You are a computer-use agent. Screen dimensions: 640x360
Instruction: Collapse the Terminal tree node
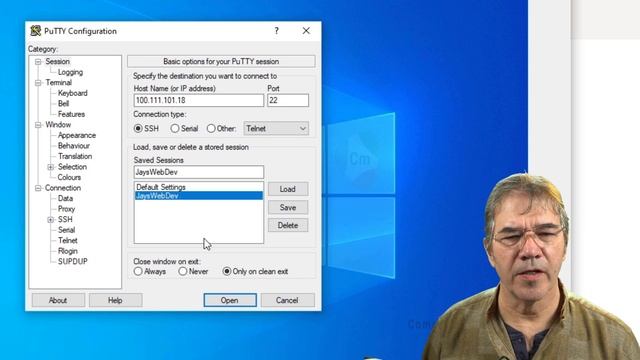click(x=38, y=83)
